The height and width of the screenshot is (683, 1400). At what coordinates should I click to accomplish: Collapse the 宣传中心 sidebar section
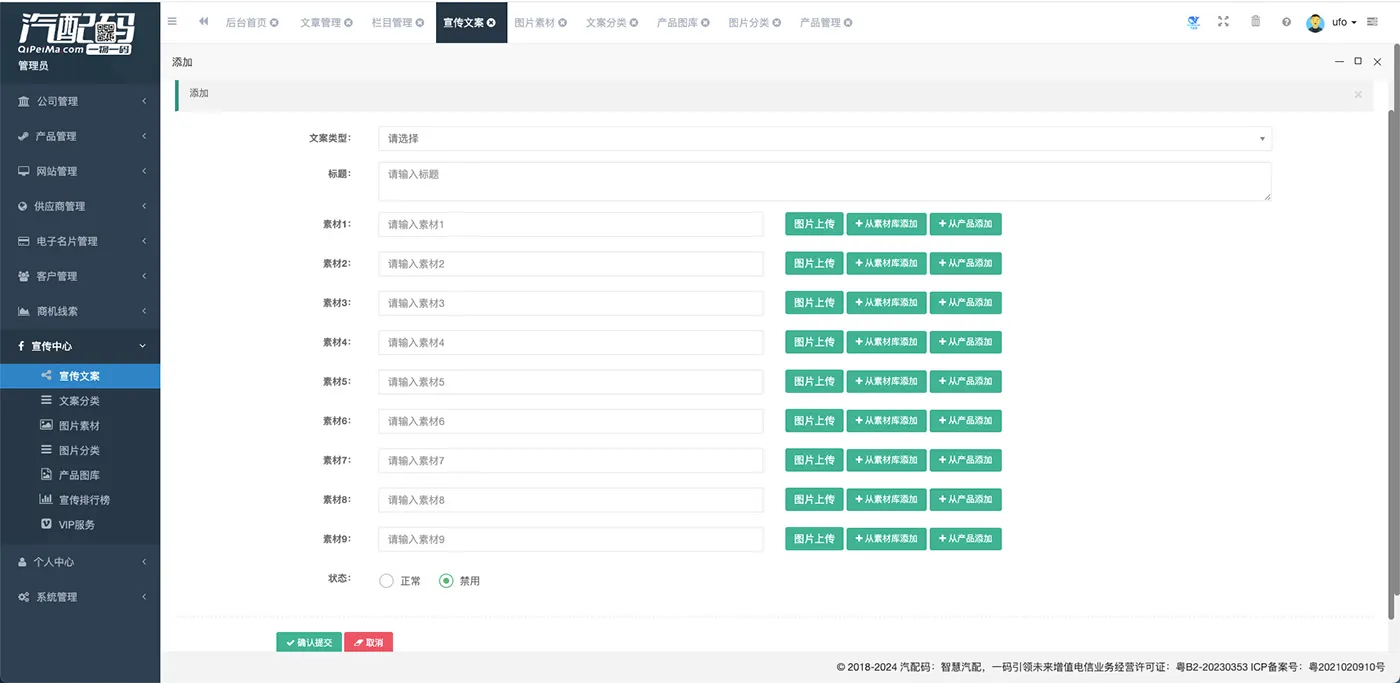click(80, 346)
